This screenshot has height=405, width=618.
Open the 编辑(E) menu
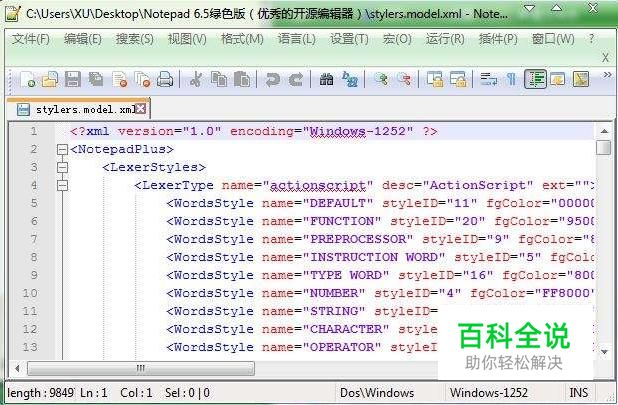tap(83, 39)
